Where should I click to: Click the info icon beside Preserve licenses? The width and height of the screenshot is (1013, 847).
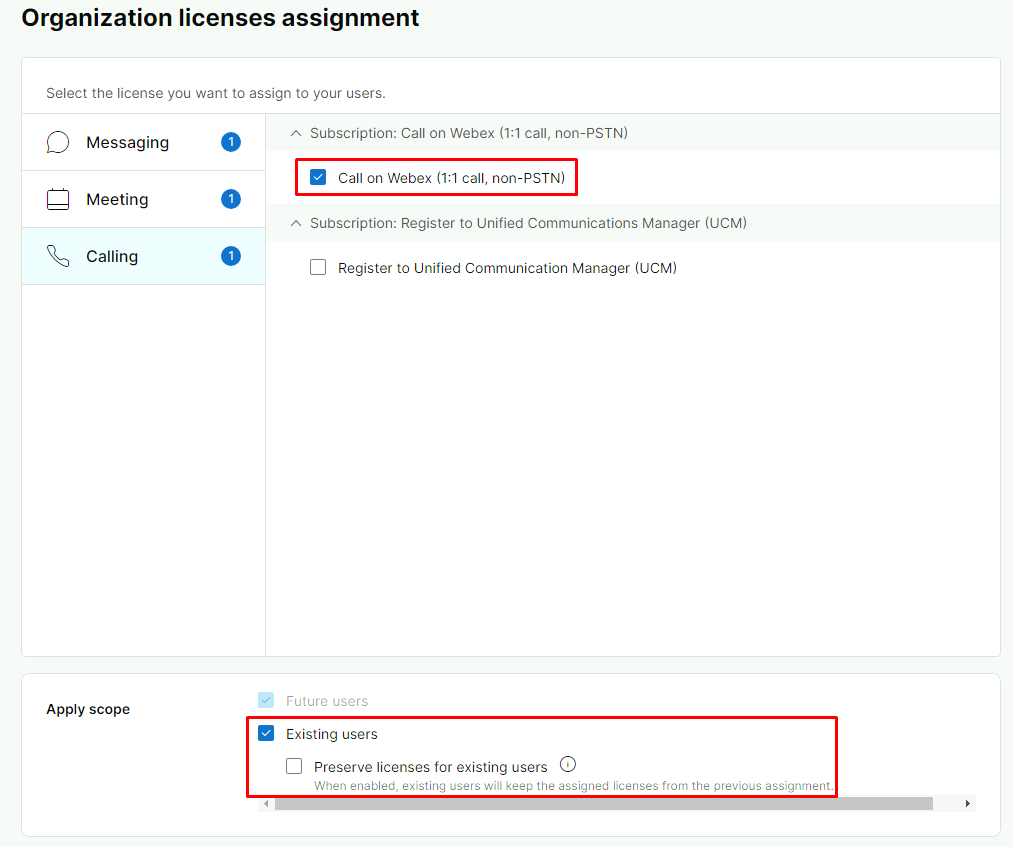pos(568,765)
